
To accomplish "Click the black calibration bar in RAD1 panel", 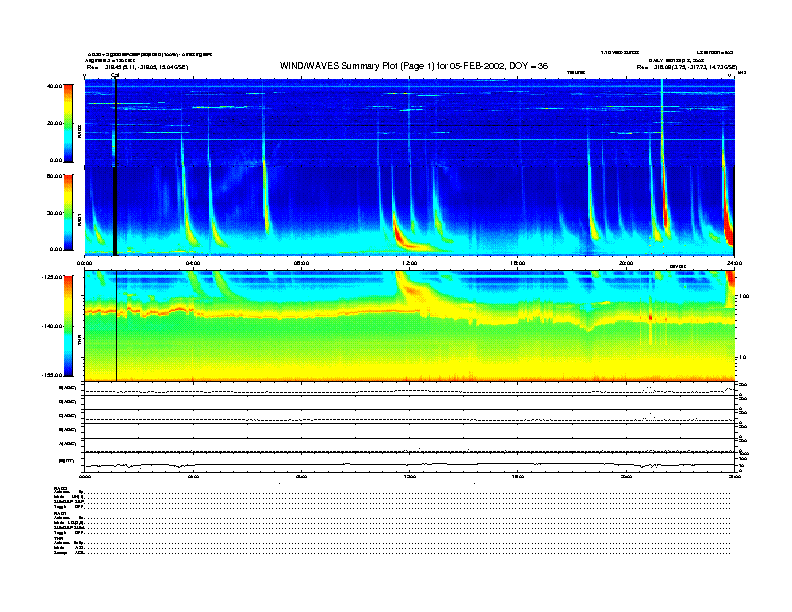I will [115, 211].
